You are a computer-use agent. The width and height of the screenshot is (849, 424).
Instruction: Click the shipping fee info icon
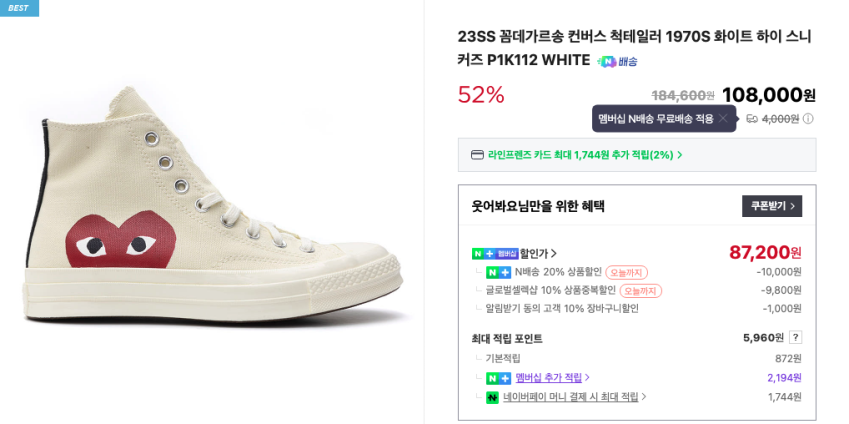[808, 119]
